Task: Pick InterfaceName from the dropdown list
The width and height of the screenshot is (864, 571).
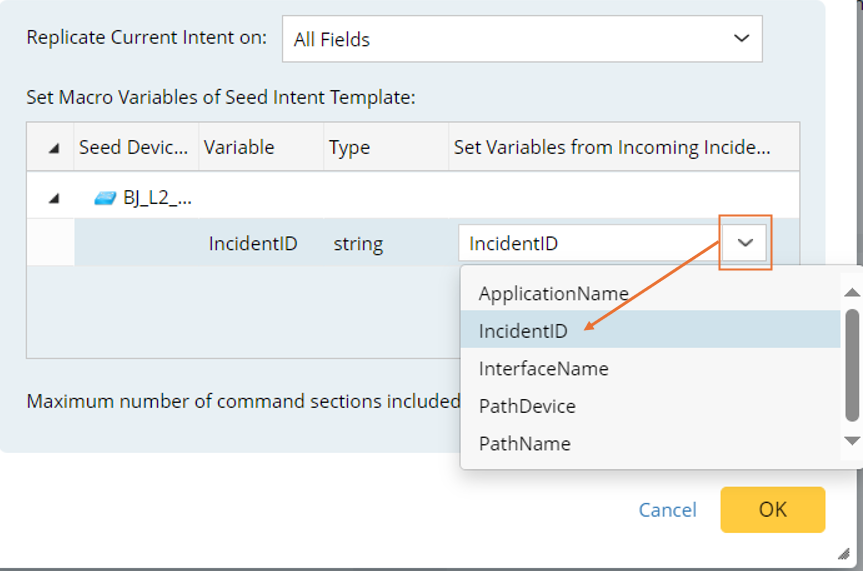Action: pos(543,368)
